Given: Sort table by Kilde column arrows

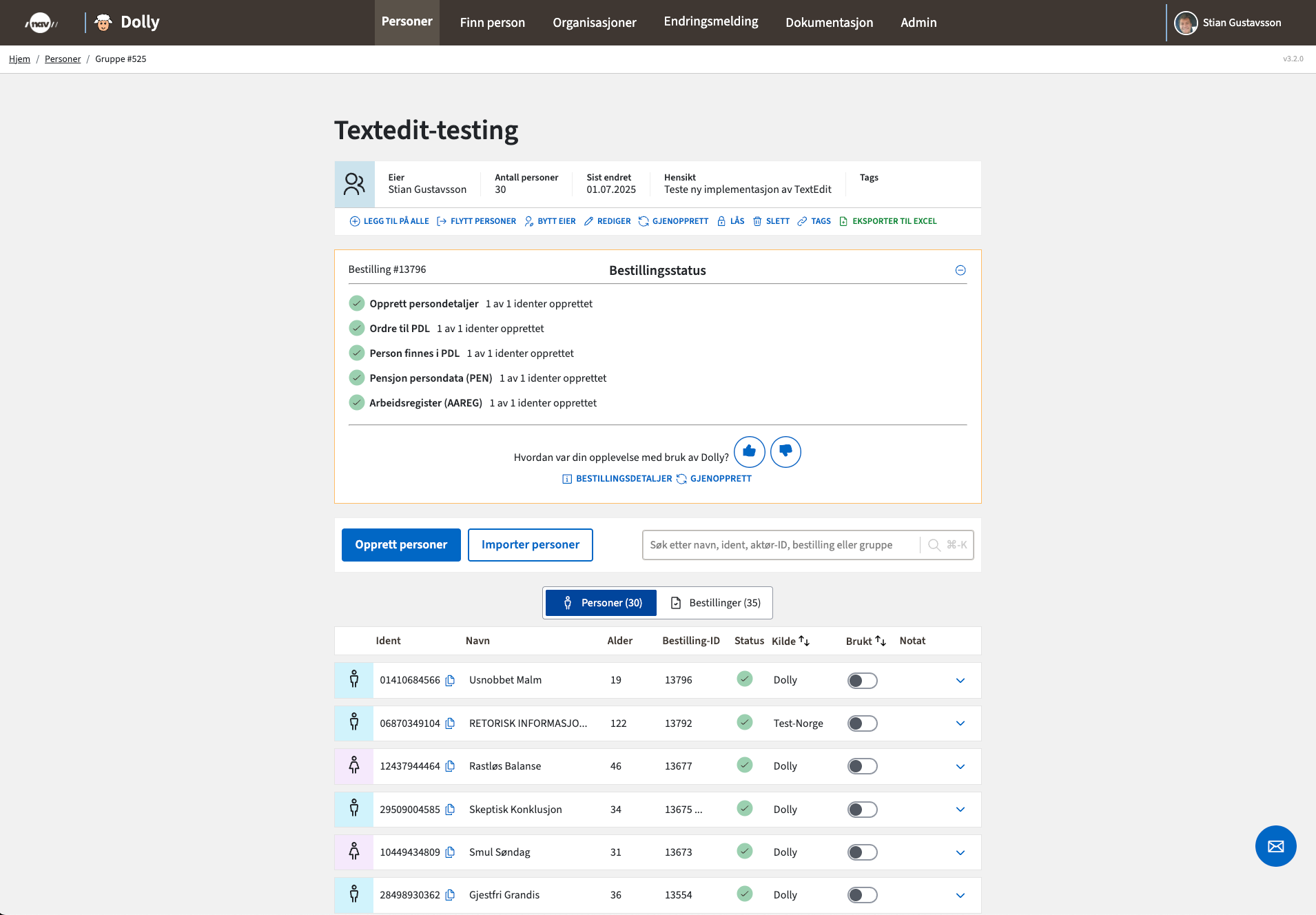Looking at the screenshot, I should click(804, 641).
